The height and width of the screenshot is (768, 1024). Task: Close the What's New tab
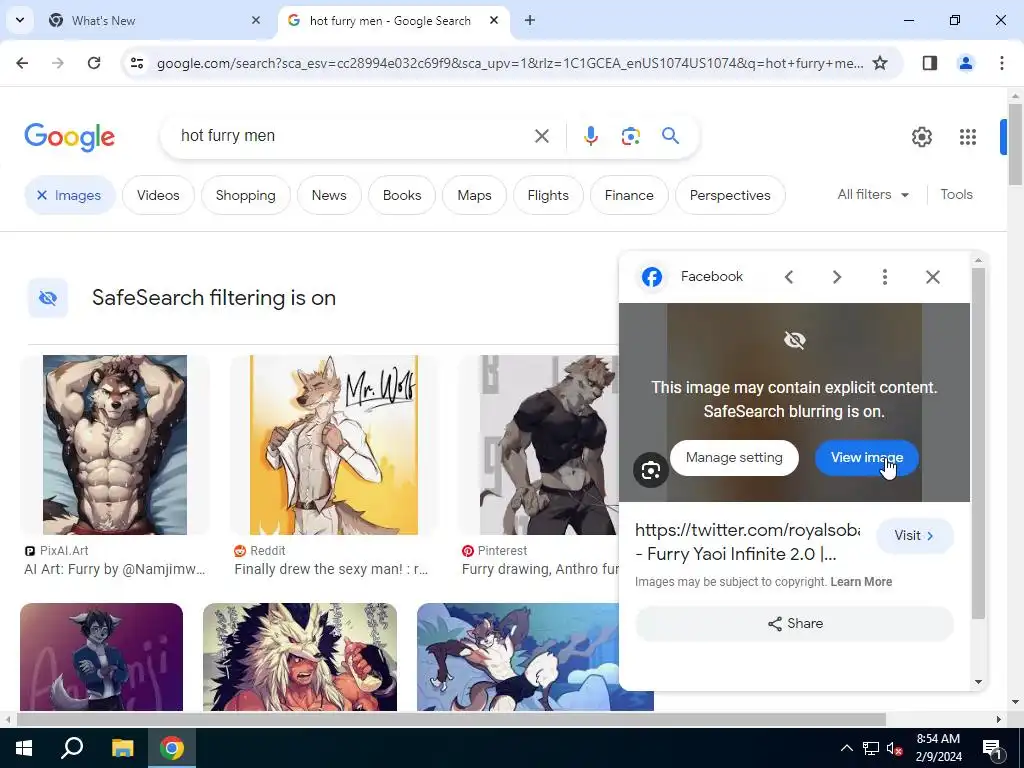[x=256, y=20]
